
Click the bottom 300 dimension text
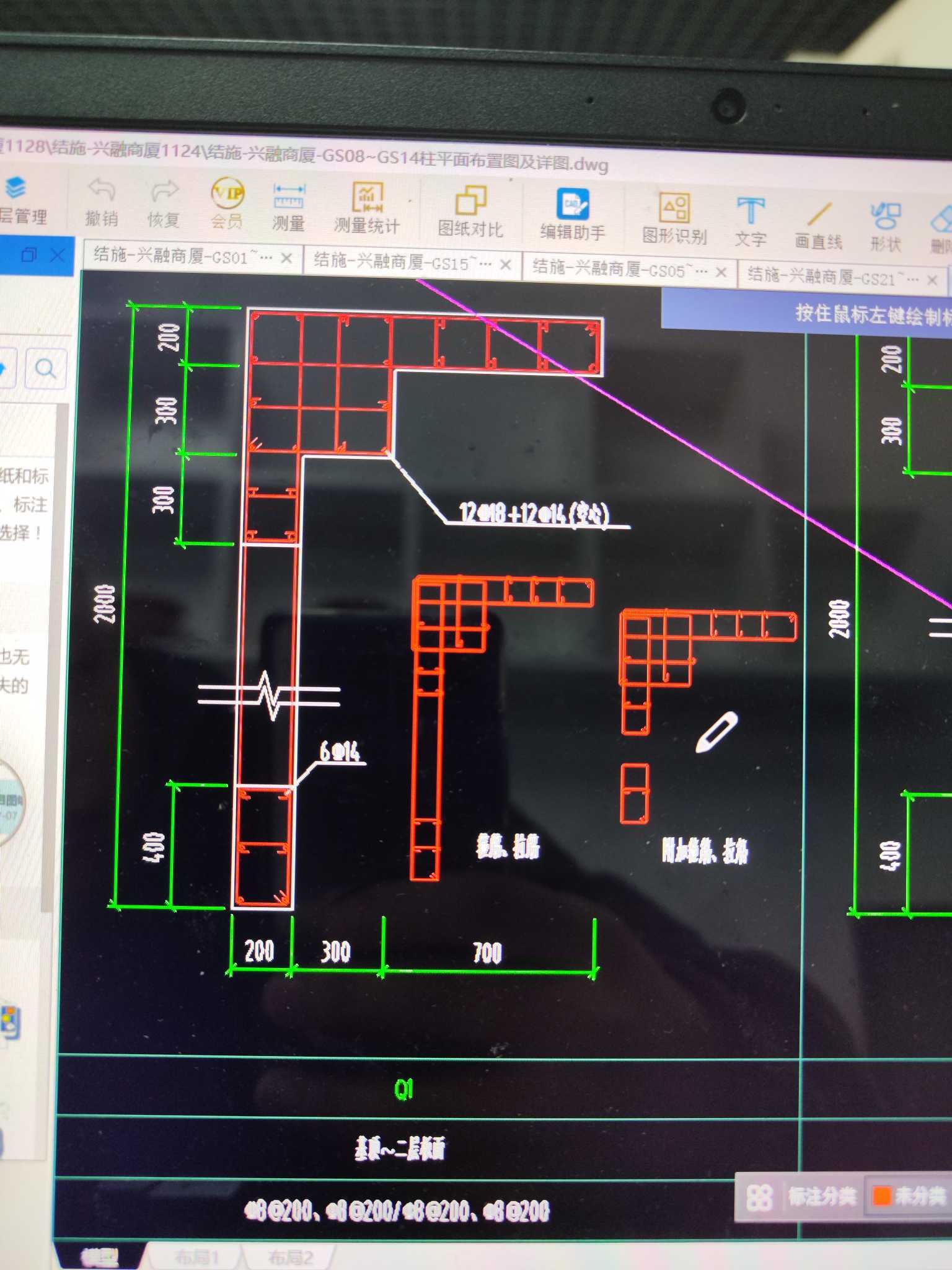pyautogui.click(x=336, y=951)
